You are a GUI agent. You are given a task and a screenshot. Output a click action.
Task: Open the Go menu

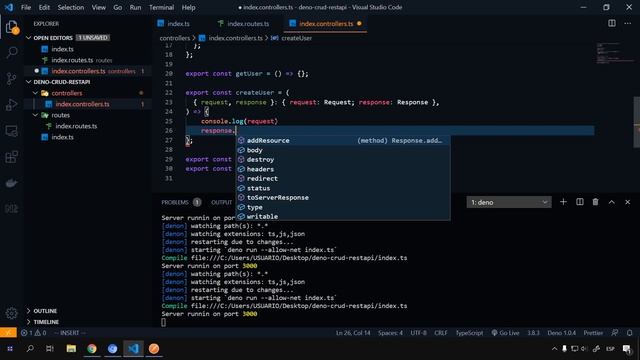(118, 7)
